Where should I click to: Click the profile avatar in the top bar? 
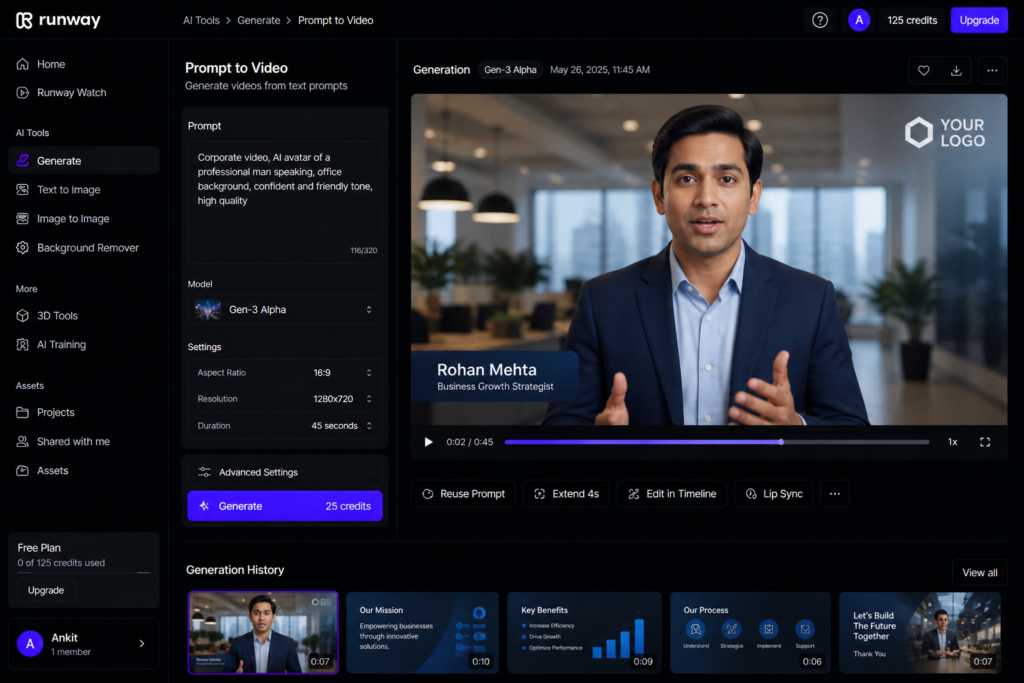pos(859,20)
